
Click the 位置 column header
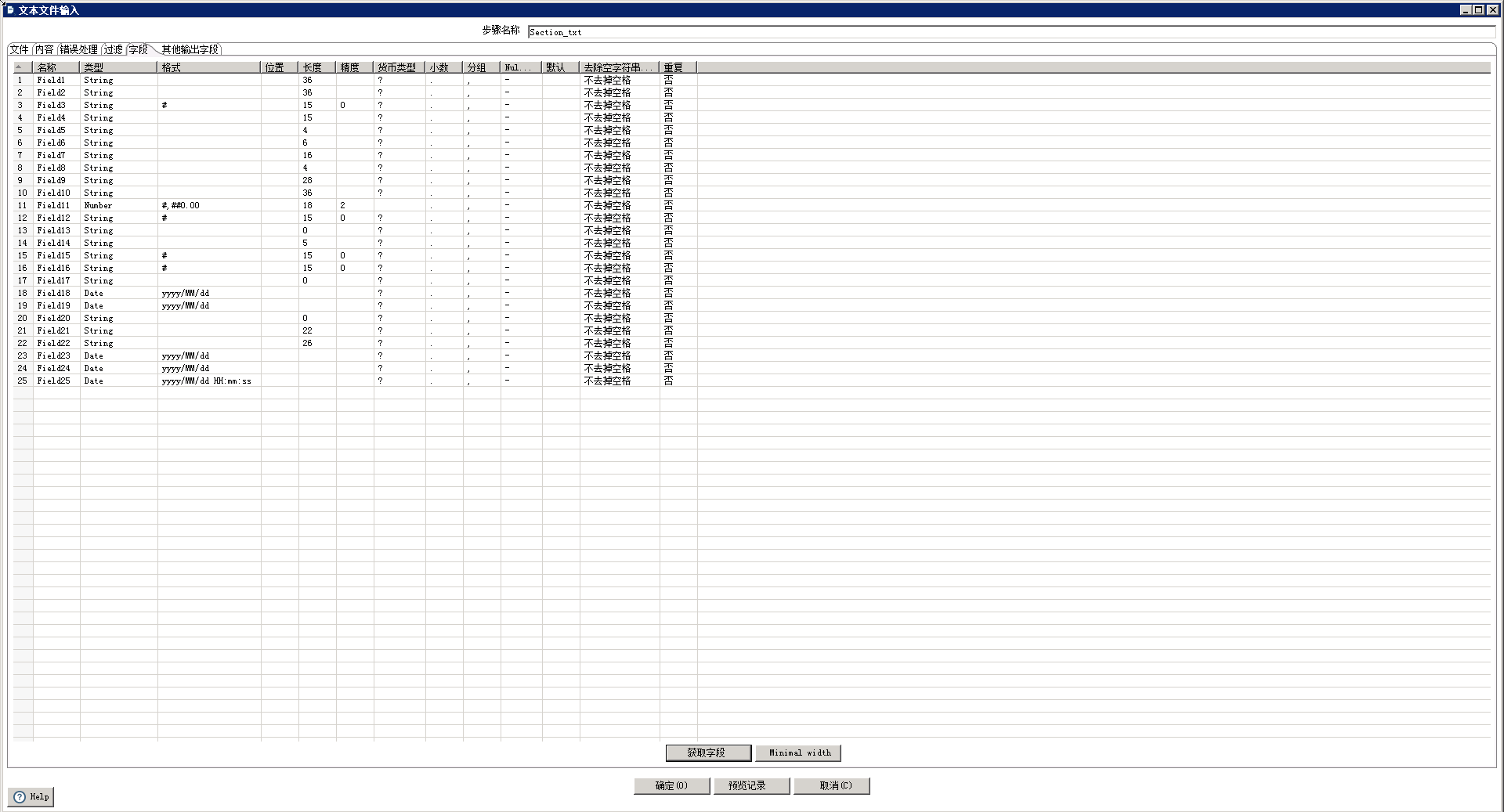coord(280,67)
